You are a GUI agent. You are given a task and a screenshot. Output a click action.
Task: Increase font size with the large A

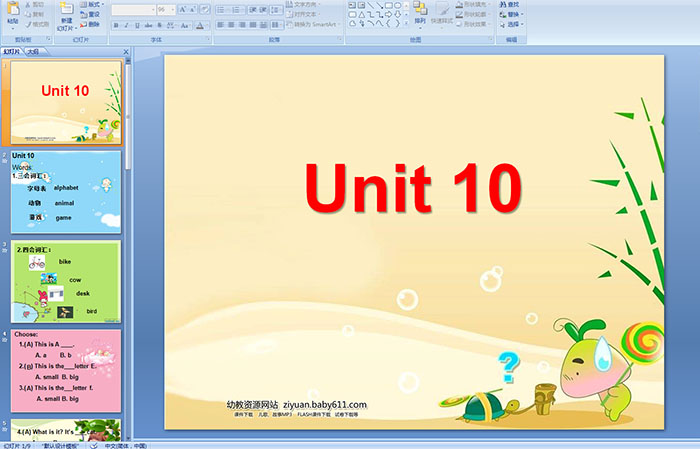183,9
